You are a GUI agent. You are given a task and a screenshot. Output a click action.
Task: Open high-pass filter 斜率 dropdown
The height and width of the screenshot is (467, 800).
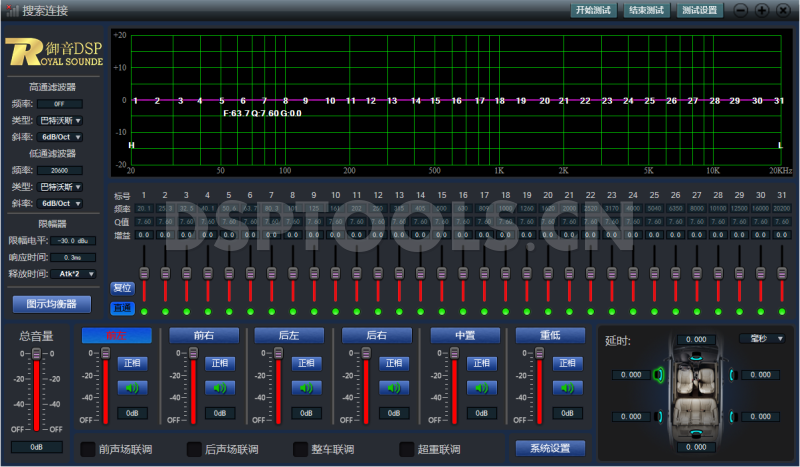click(x=60, y=137)
